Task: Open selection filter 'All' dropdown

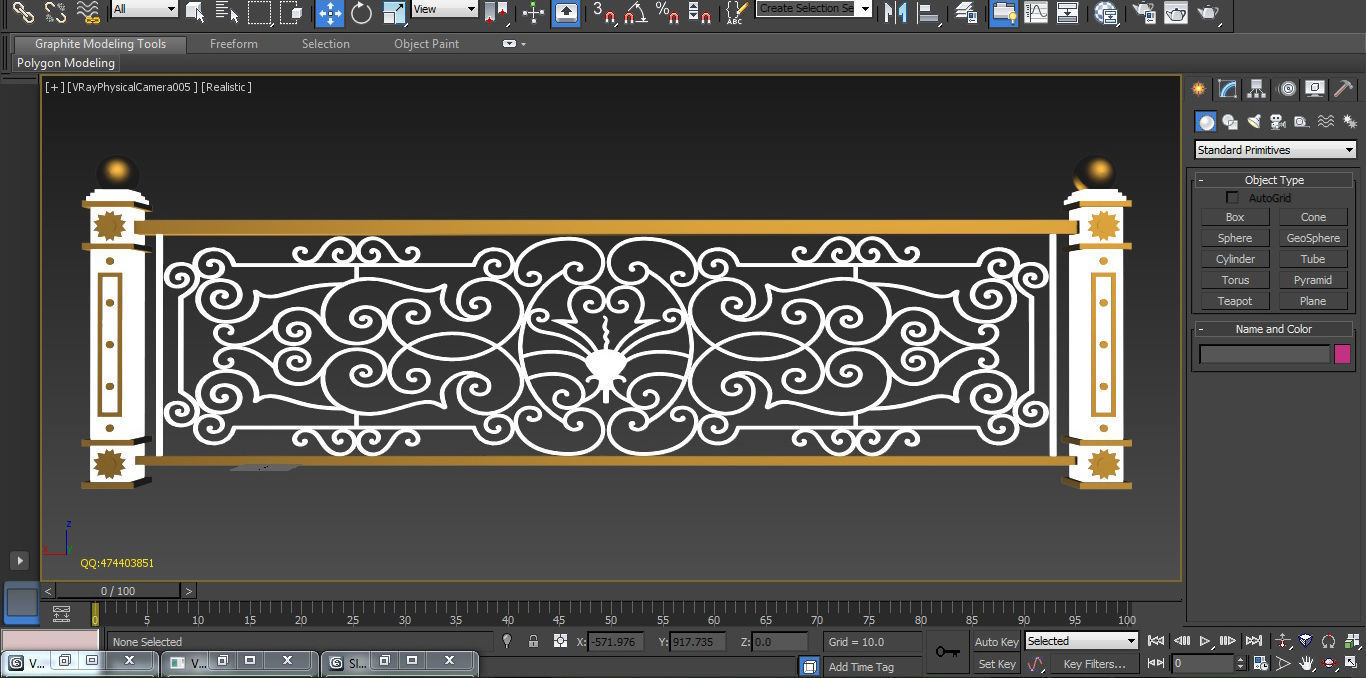Action: (x=144, y=9)
